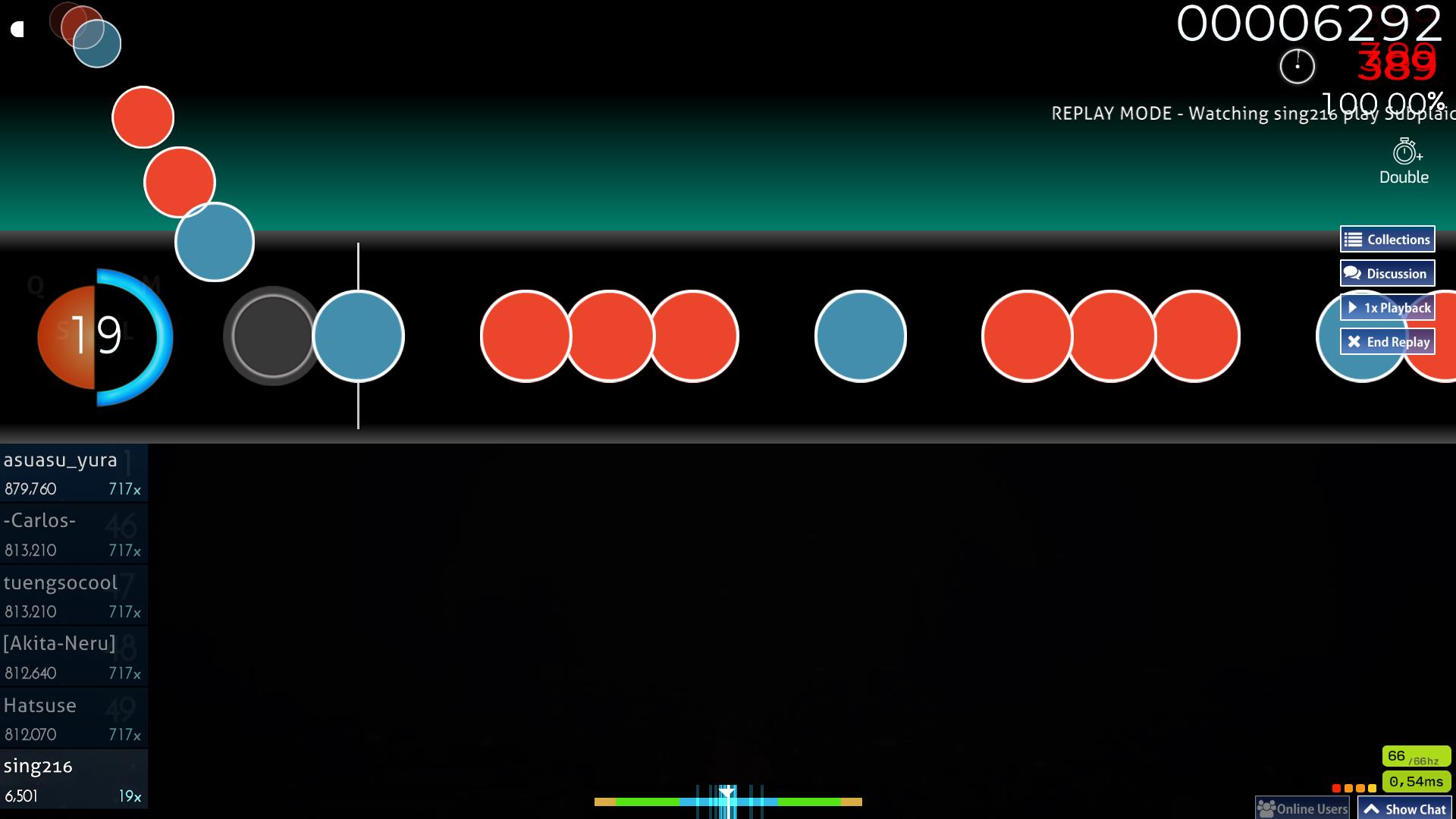Viewport: 1456px width, 819px height.
Task: Click the End Replay button
Action: pos(1389,341)
